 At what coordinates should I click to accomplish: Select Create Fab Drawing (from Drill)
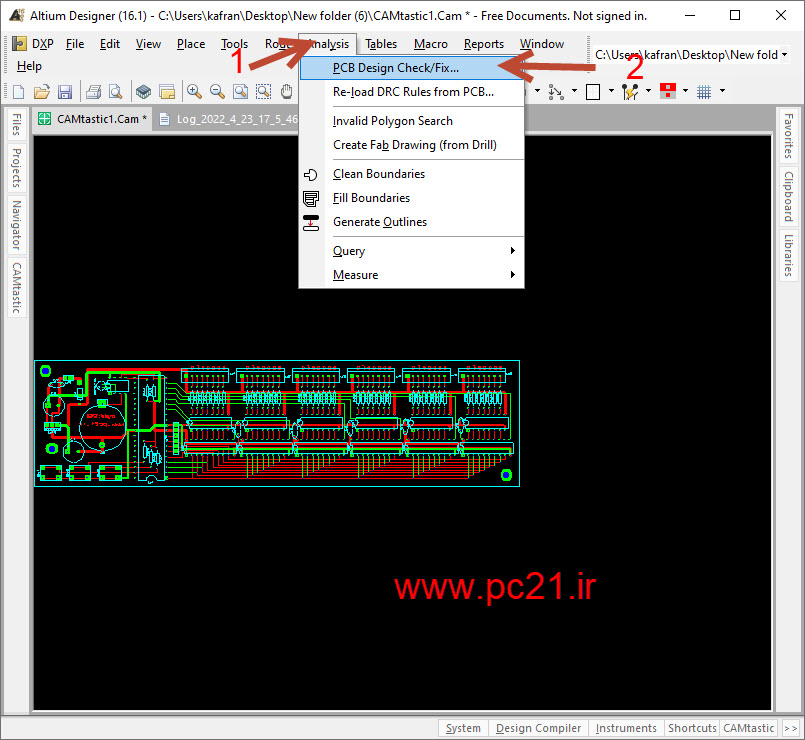pos(411,145)
